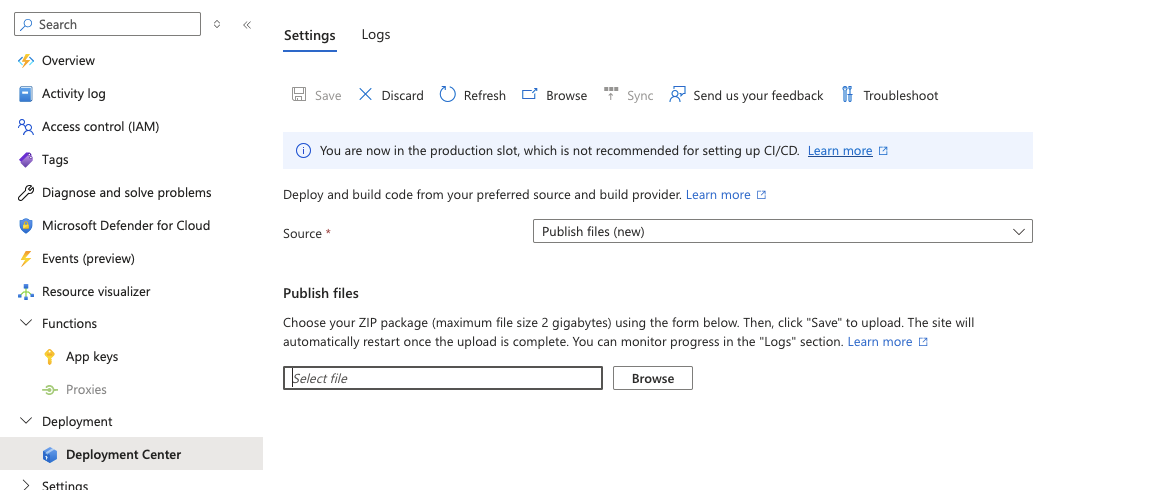Click the Overview lightning icon
This screenshot has height=490, width=1167.
(26, 60)
